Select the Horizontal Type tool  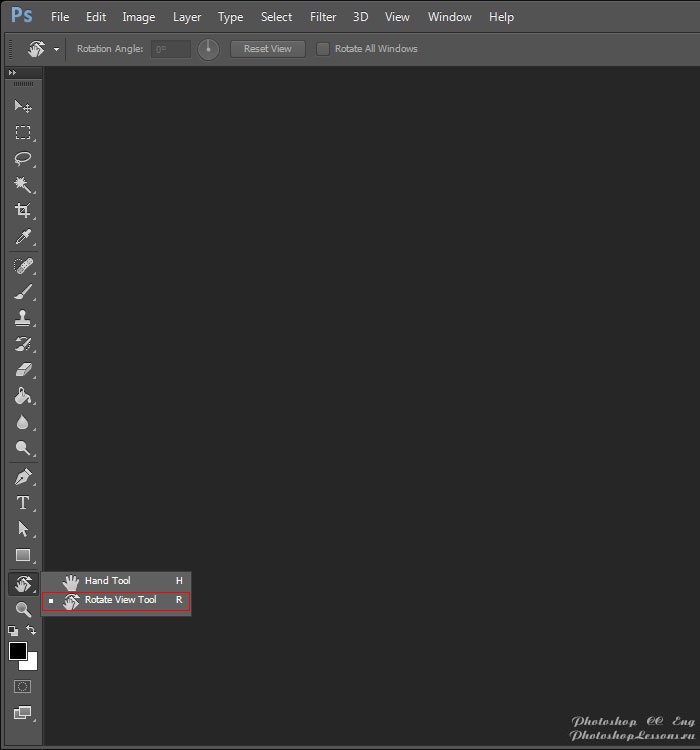click(22, 503)
